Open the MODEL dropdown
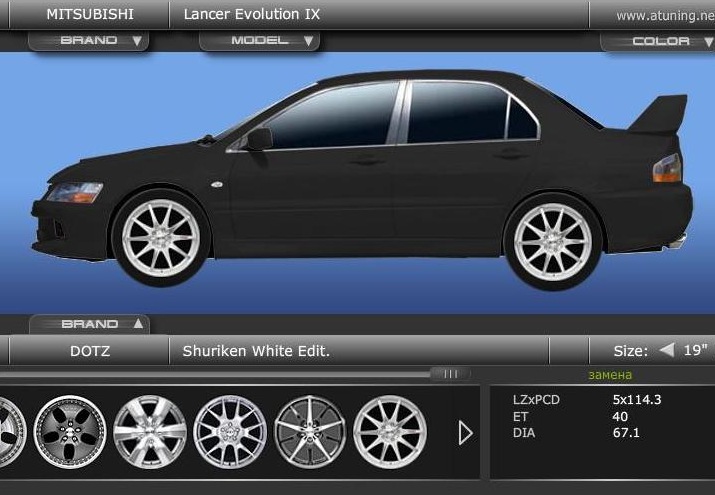The image size is (715, 495). tap(259, 41)
